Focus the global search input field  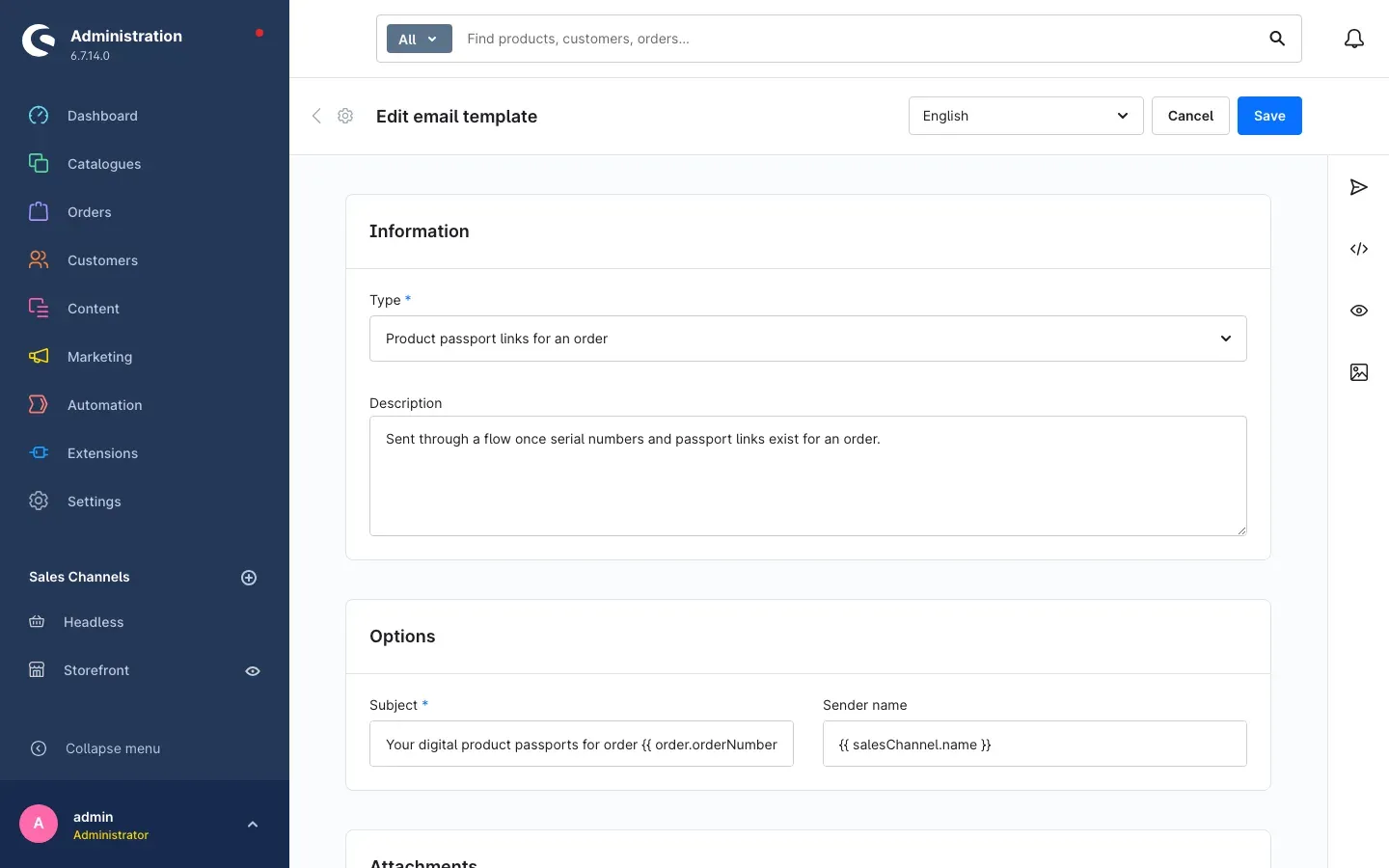tap(858, 39)
